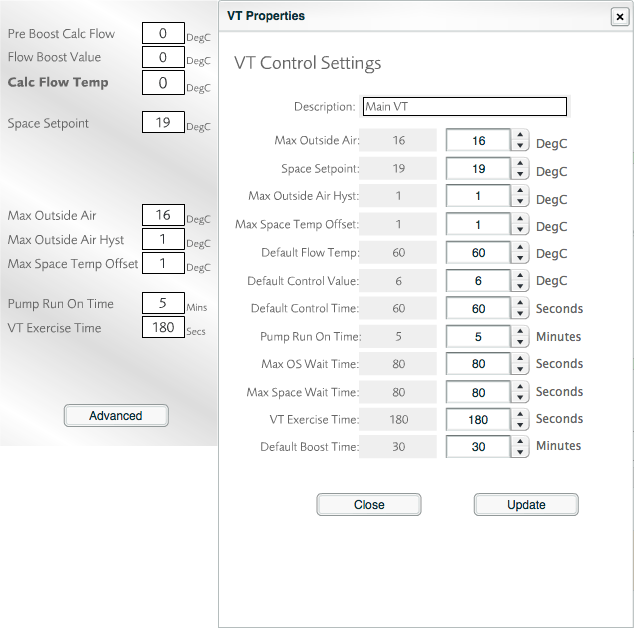Image resolution: width=634 pixels, height=628 pixels.
Task: Click the Update button
Action: (526, 505)
